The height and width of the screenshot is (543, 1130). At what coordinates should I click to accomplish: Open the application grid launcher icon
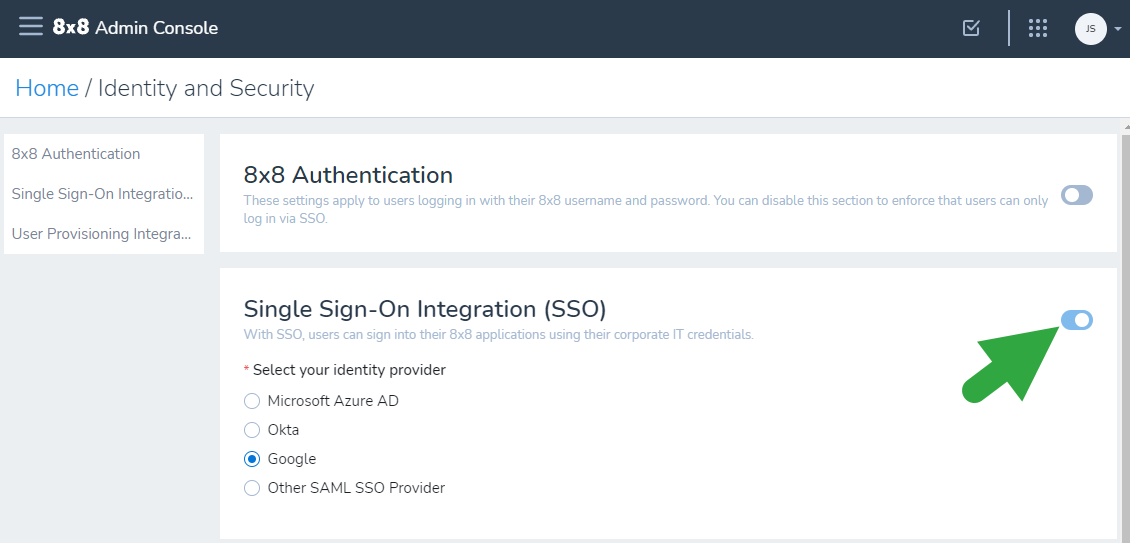1038,28
